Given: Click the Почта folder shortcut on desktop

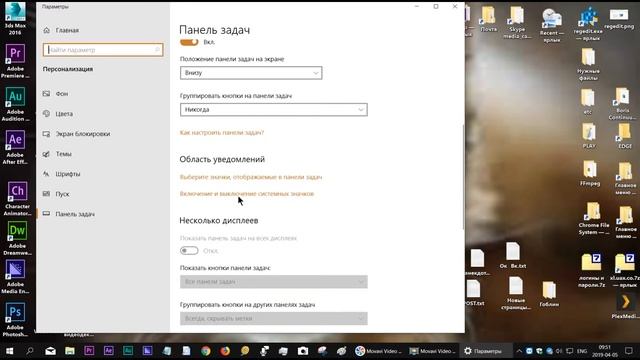Looking at the screenshot, I should (x=489, y=19).
